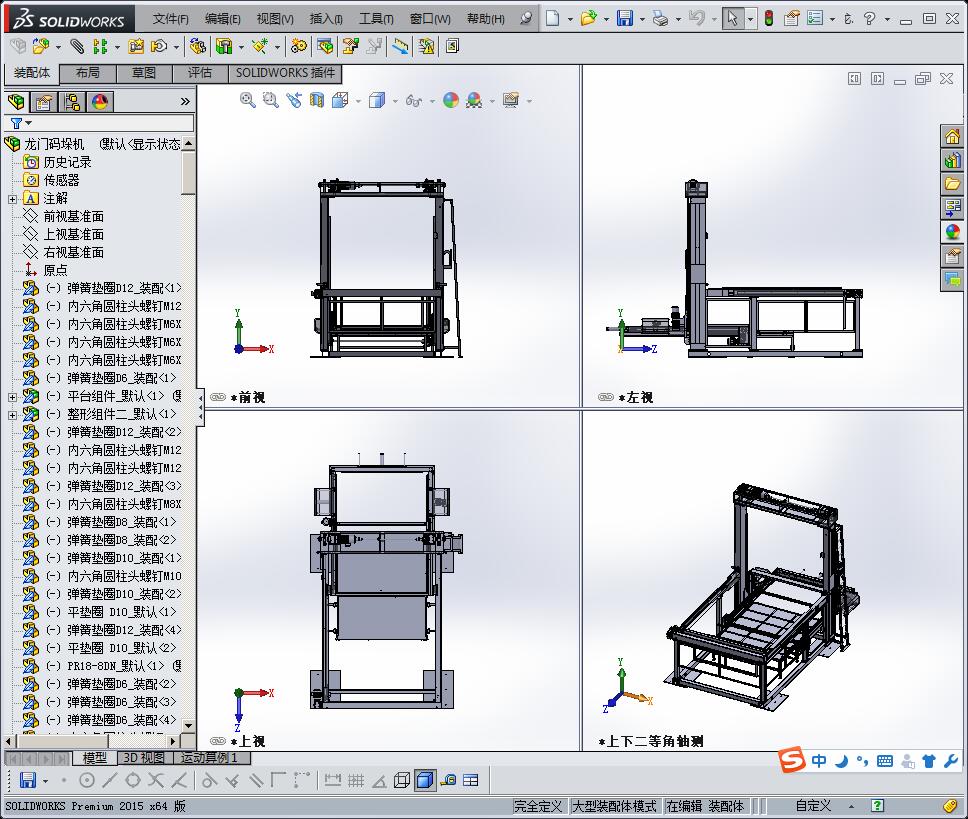Open the DisplayManager tab icon

(x=100, y=101)
